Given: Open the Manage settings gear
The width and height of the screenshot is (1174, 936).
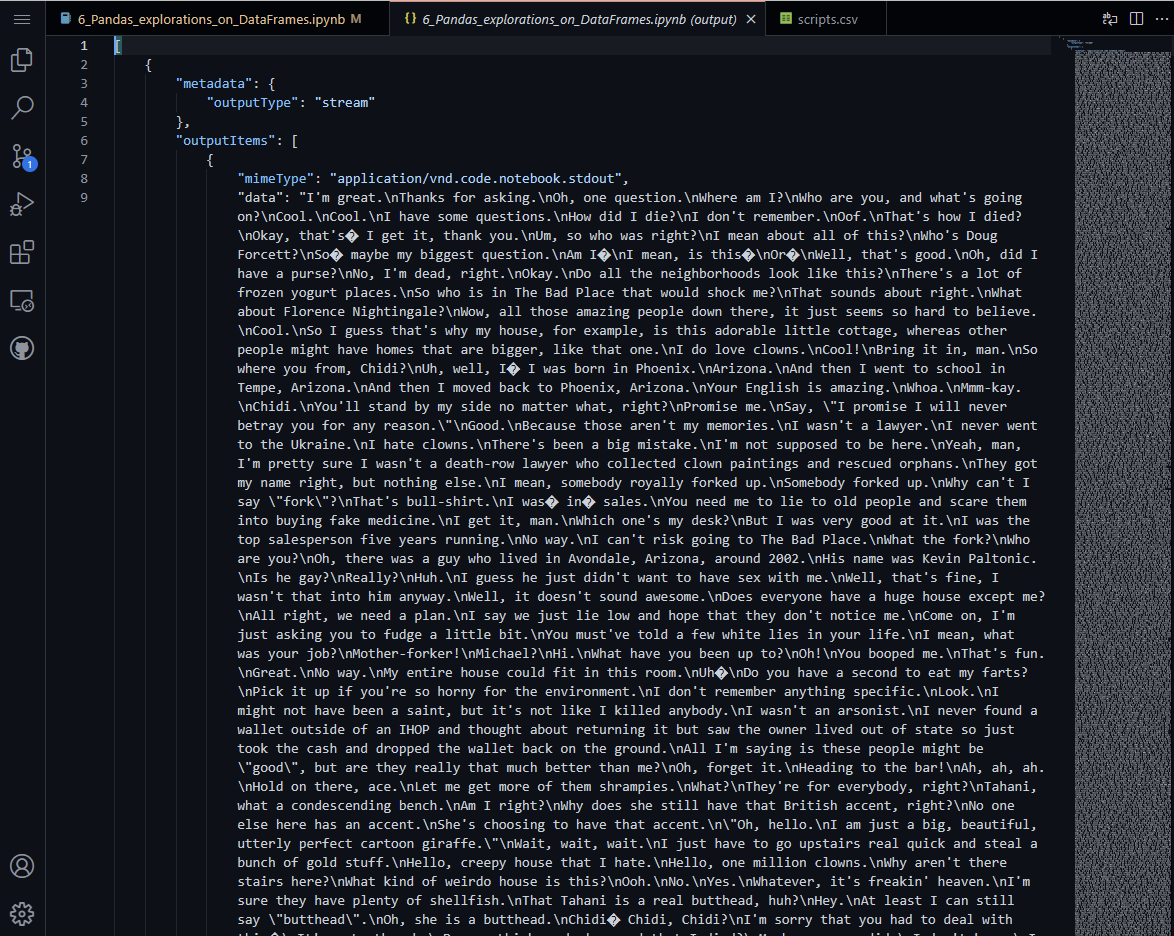Looking at the screenshot, I should pos(22,914).
